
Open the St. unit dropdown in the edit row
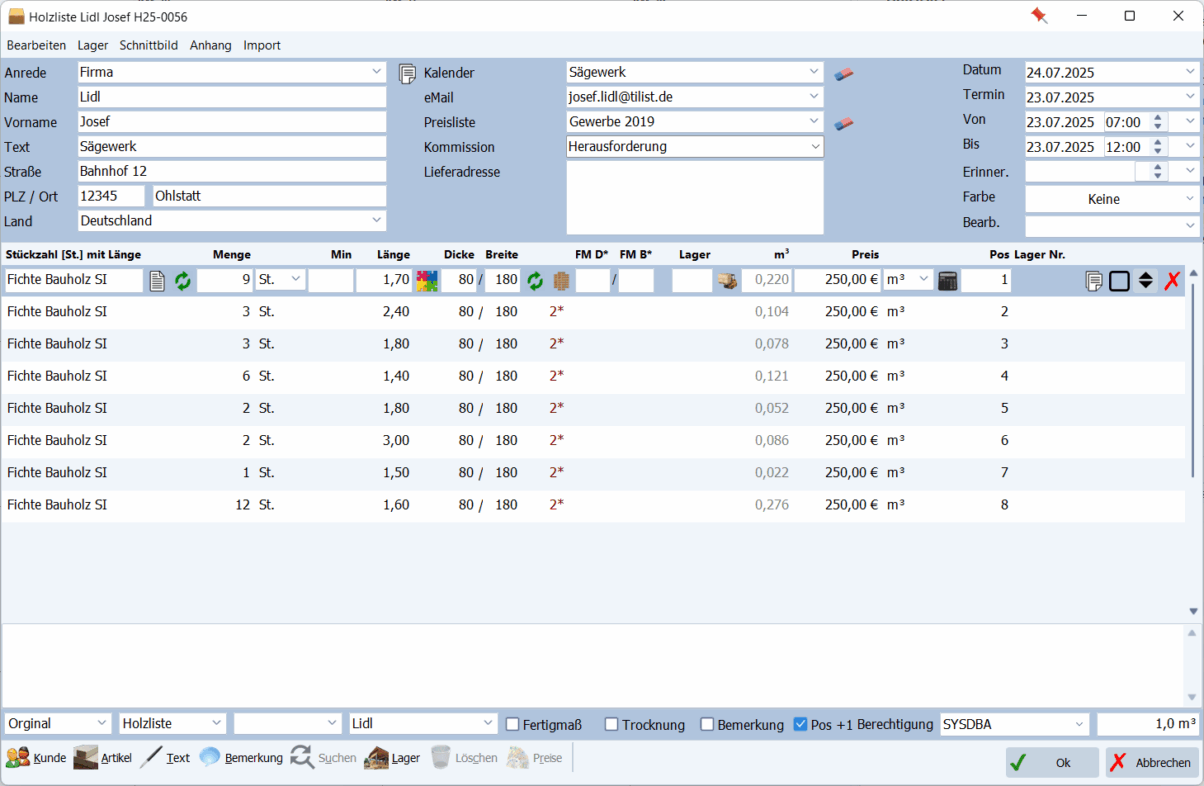296,280
